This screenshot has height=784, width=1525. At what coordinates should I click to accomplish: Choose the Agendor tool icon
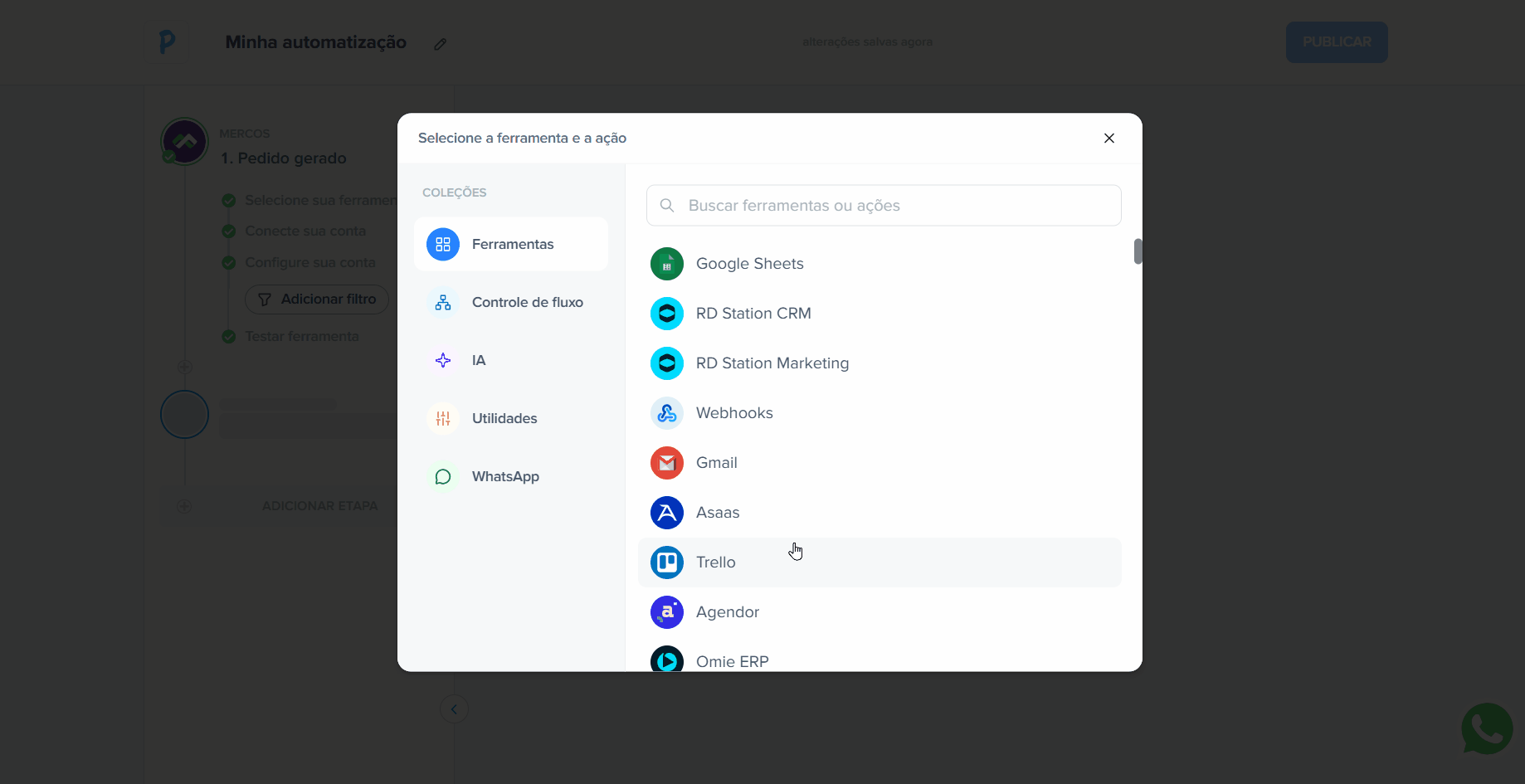(667, 612)
